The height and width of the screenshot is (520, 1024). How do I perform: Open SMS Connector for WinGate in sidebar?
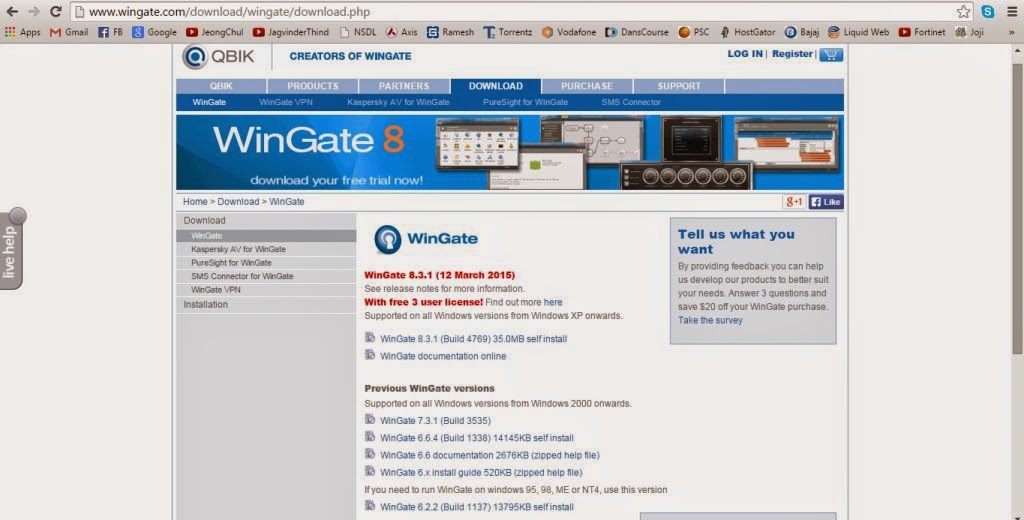(x=266, y=276)
